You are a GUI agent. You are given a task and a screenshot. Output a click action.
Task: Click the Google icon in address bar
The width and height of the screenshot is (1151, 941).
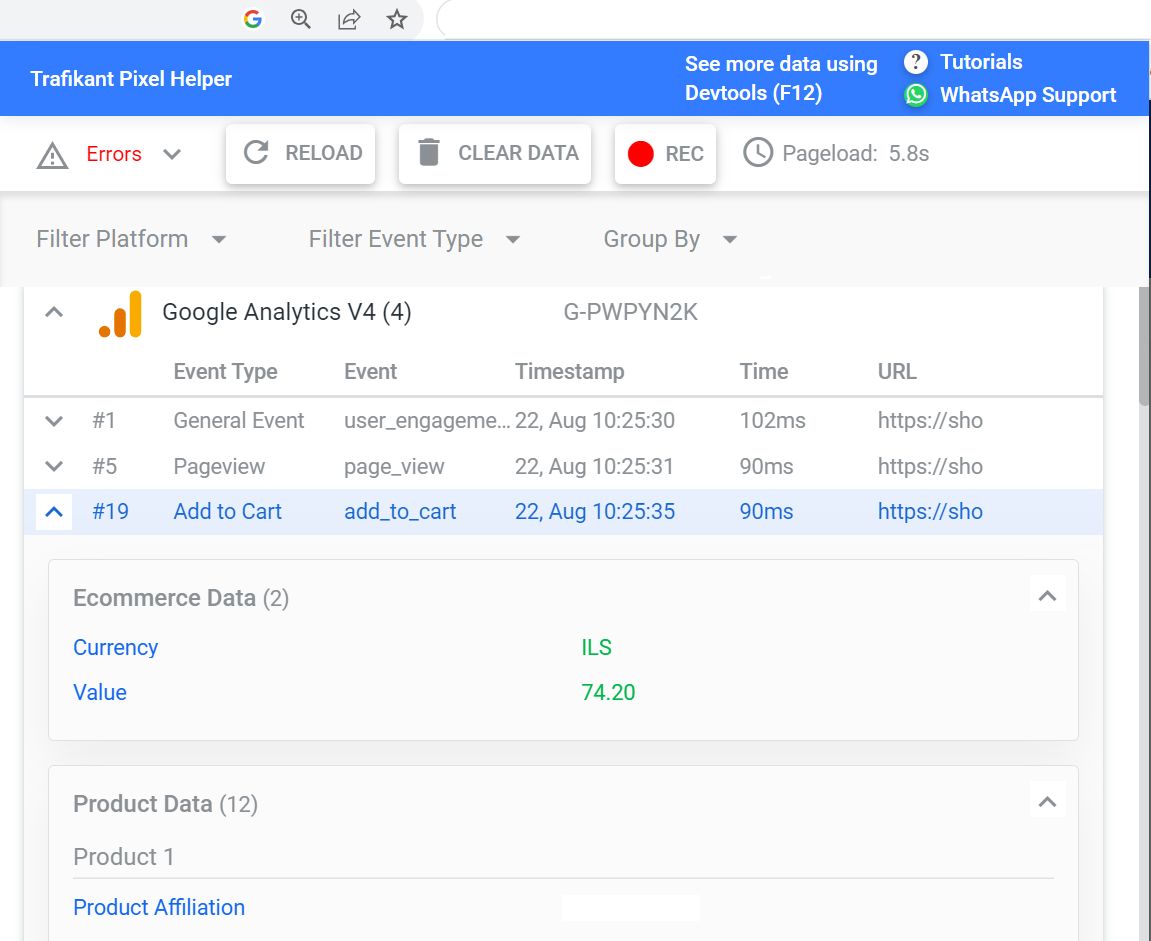point(253,19)
